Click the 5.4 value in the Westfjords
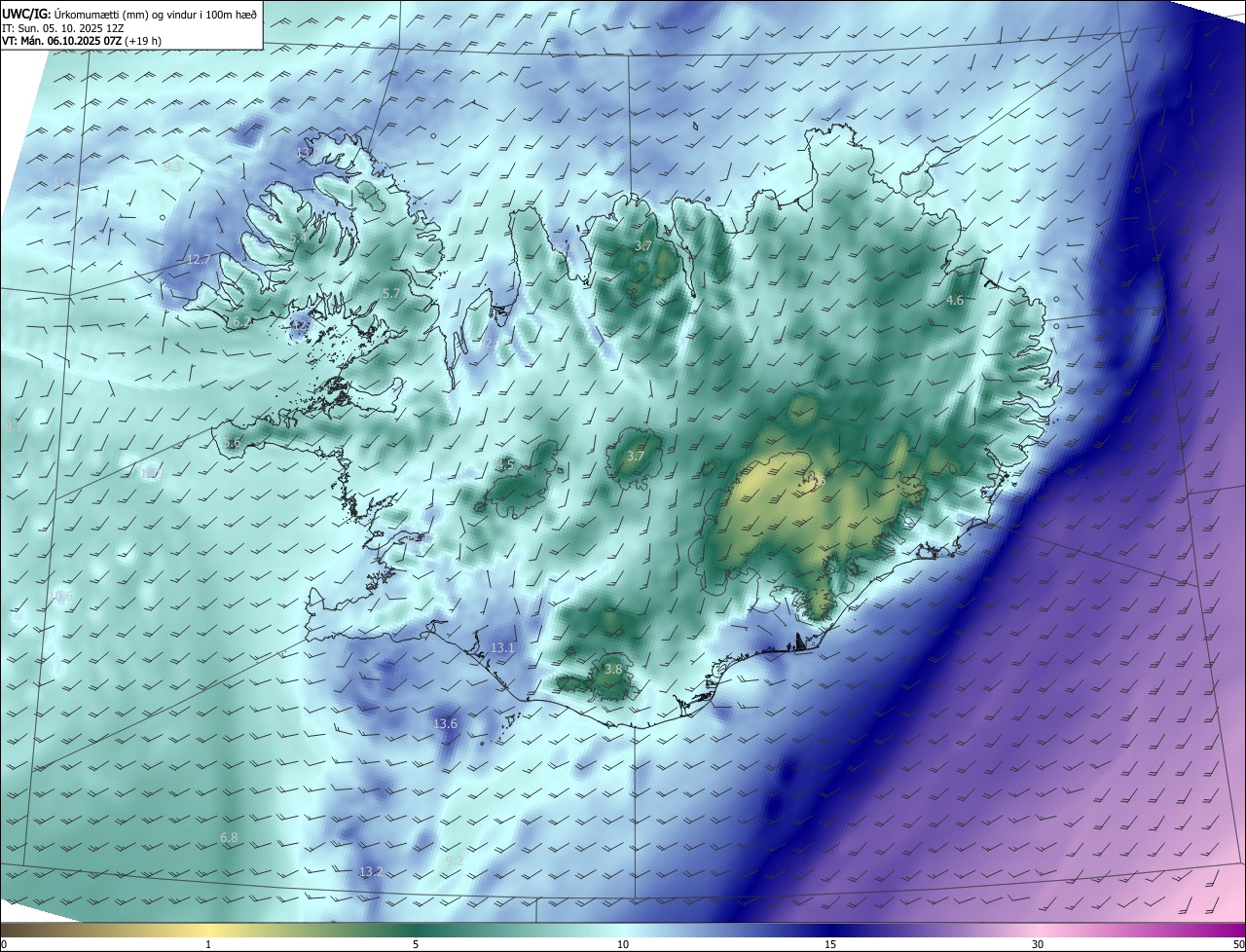The height and width of the screenshot is (952, 1246). (x=299, y=238)
